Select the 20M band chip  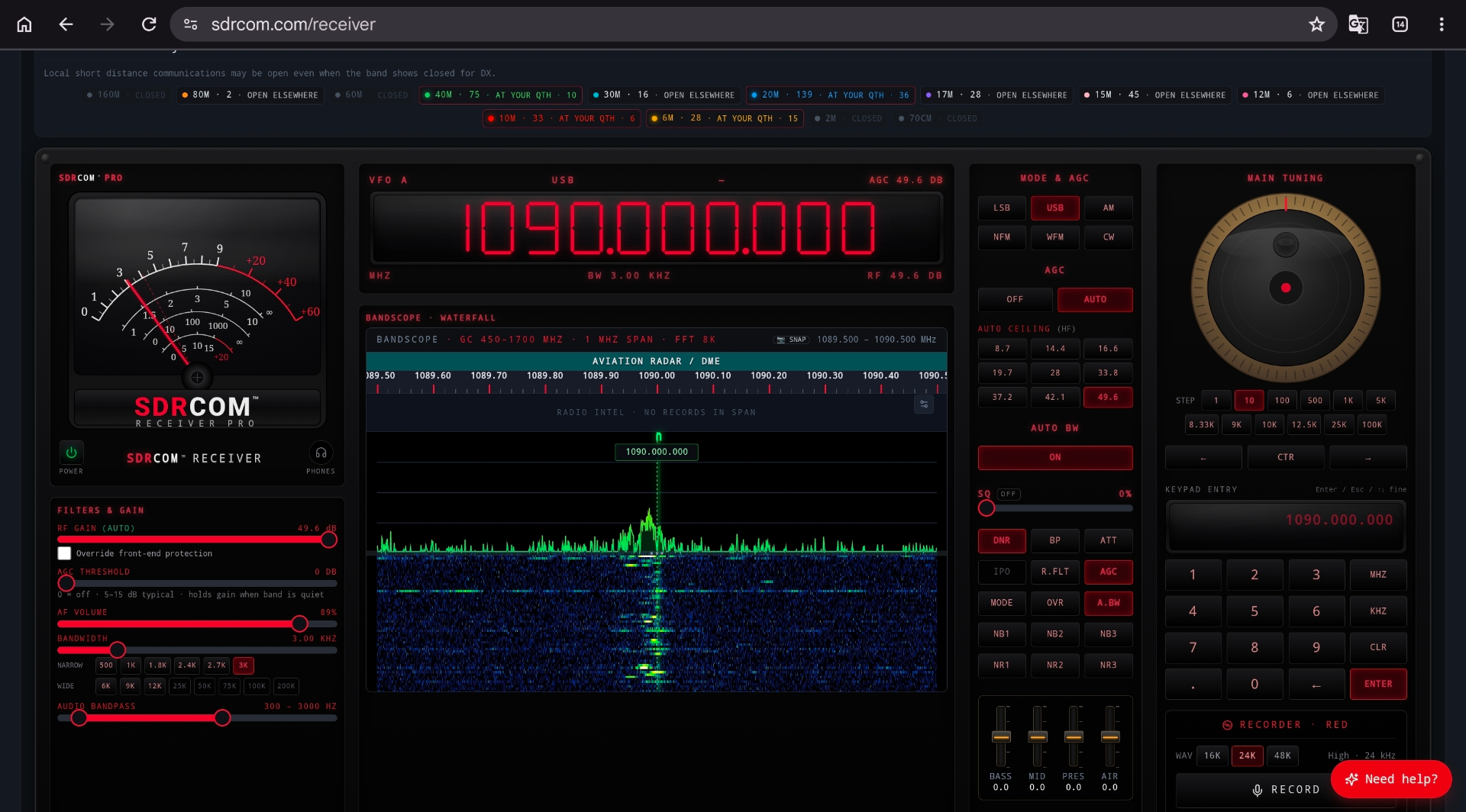point(830,95)
